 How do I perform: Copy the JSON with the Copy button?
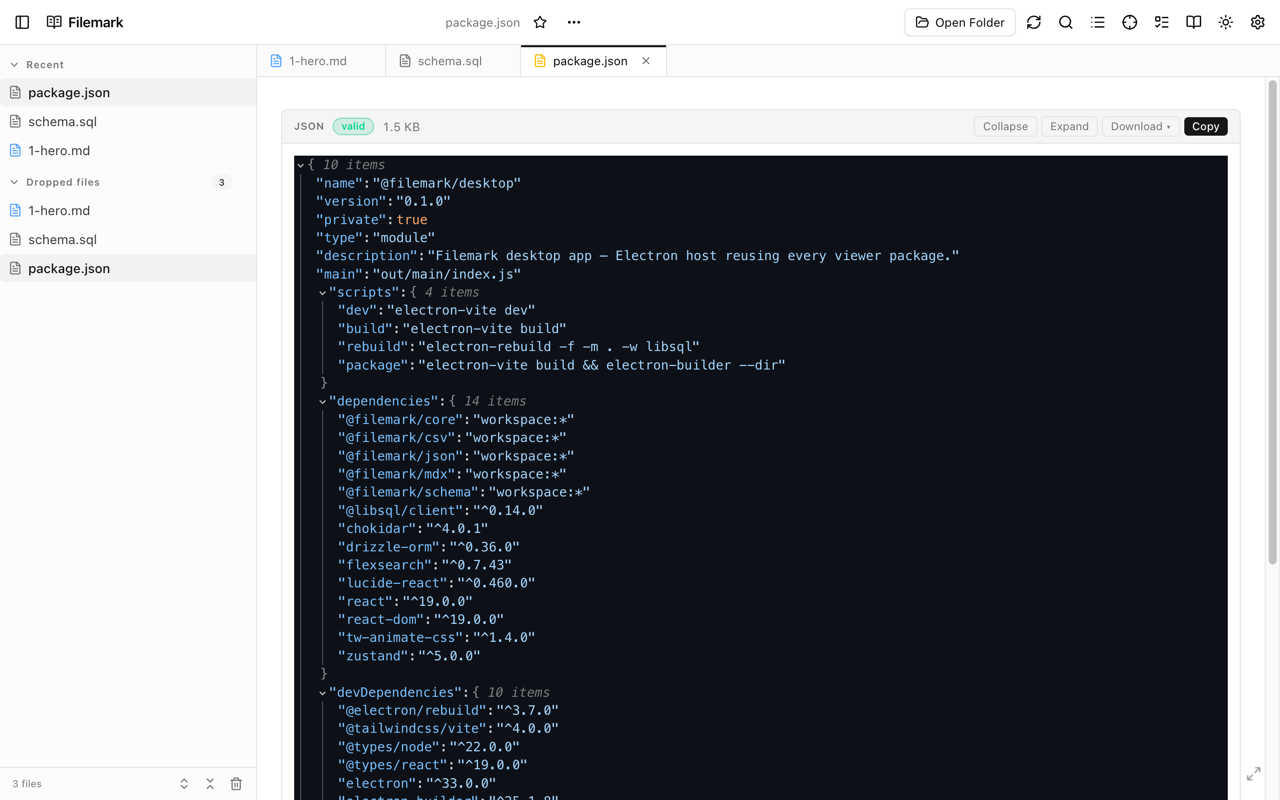click(x=1205, y=127)
